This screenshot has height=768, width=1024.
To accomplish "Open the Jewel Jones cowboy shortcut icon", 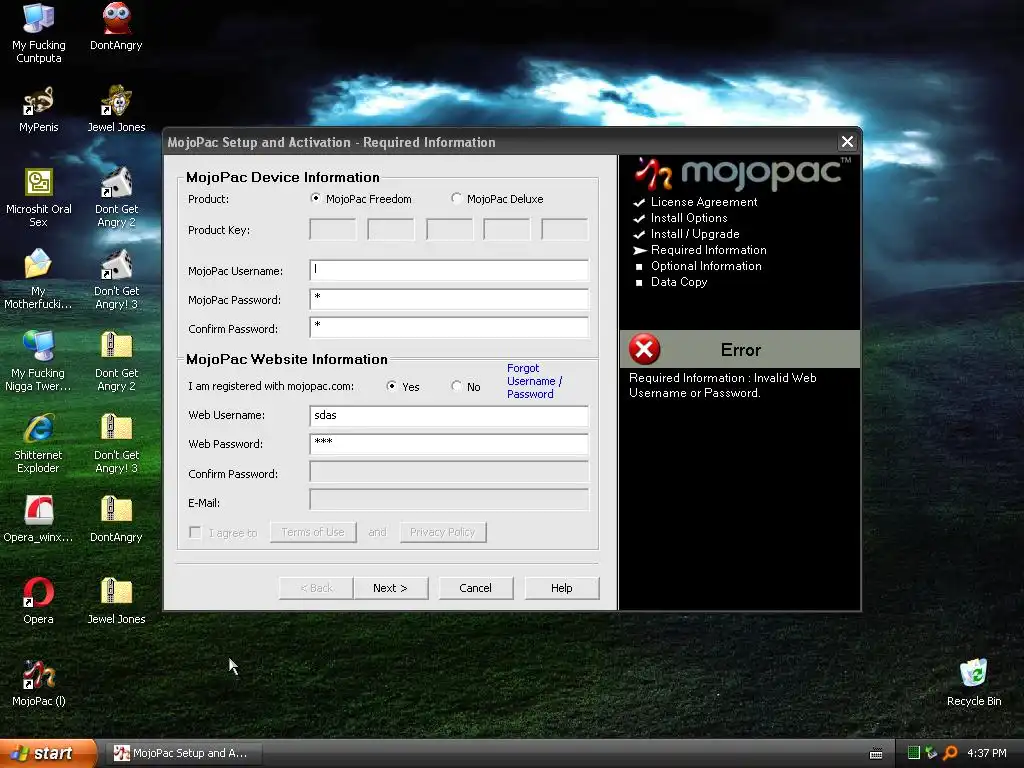I will pos(116,101).
